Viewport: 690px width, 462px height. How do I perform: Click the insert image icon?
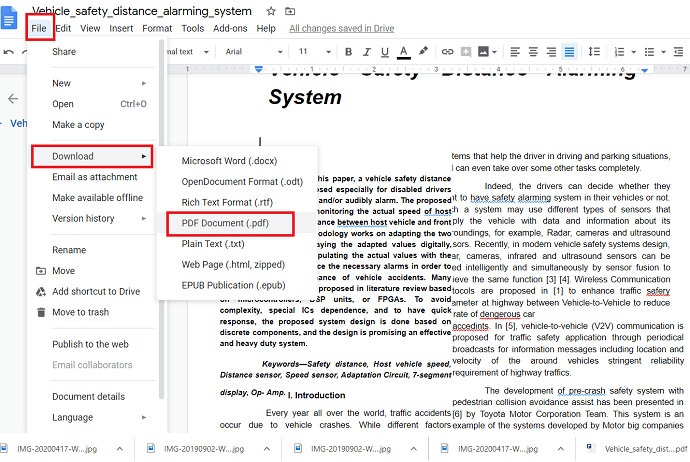(483, 52)
